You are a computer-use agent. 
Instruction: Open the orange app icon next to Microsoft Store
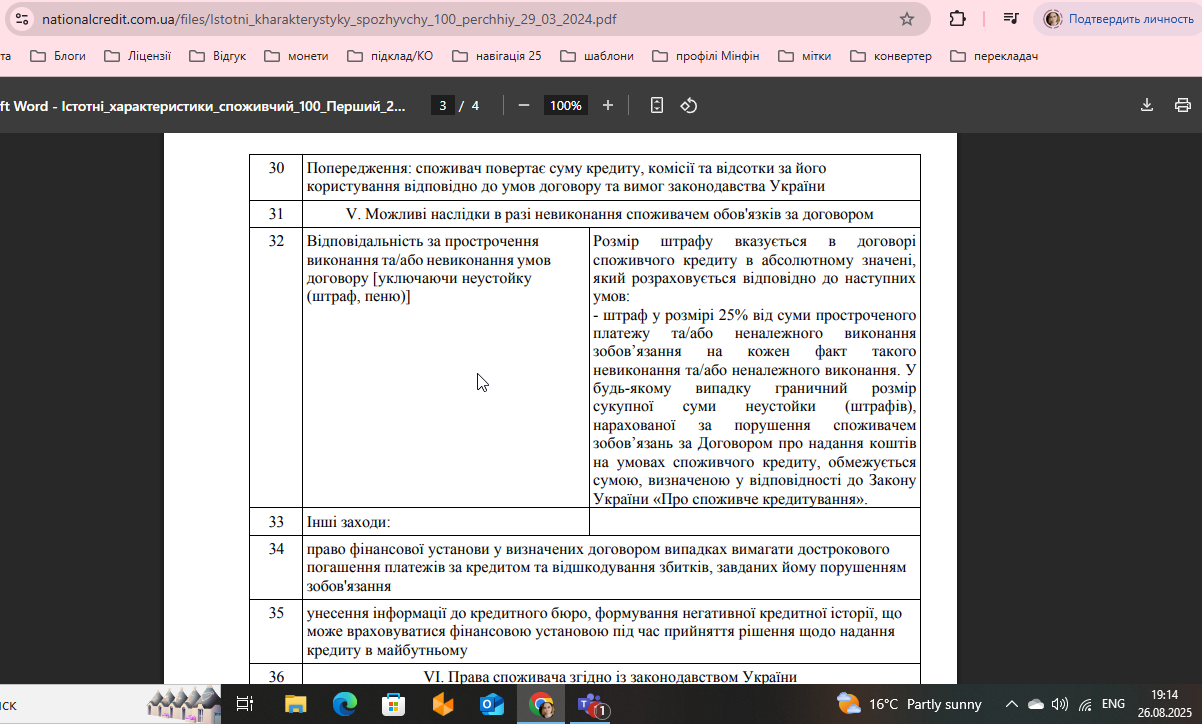click(x=442, y=704)
